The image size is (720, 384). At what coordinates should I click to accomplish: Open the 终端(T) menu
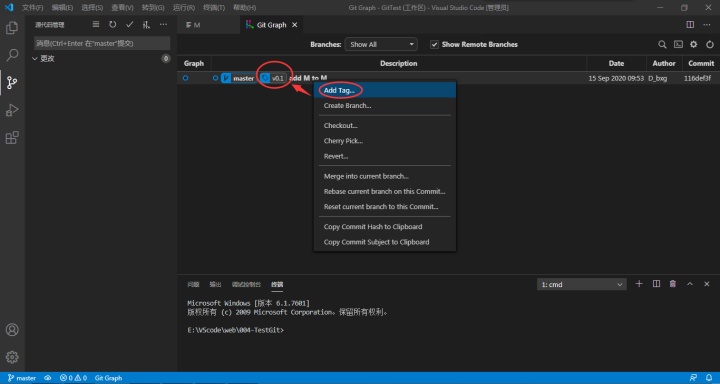[x=214, y=8]
